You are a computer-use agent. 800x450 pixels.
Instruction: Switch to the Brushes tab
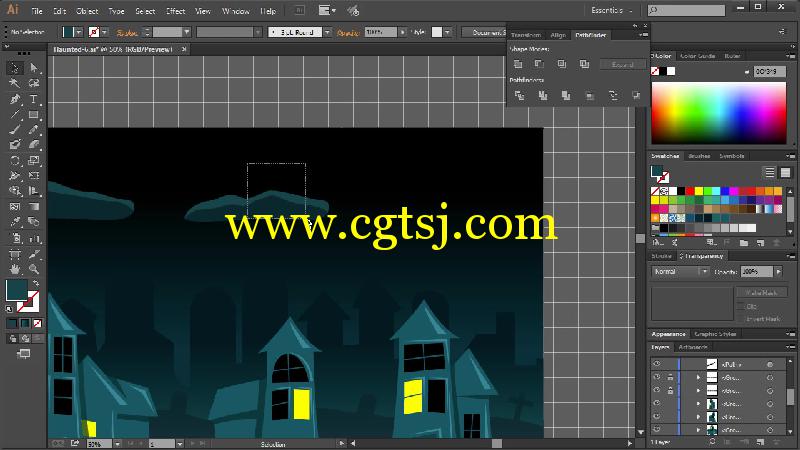pos(699,156)
